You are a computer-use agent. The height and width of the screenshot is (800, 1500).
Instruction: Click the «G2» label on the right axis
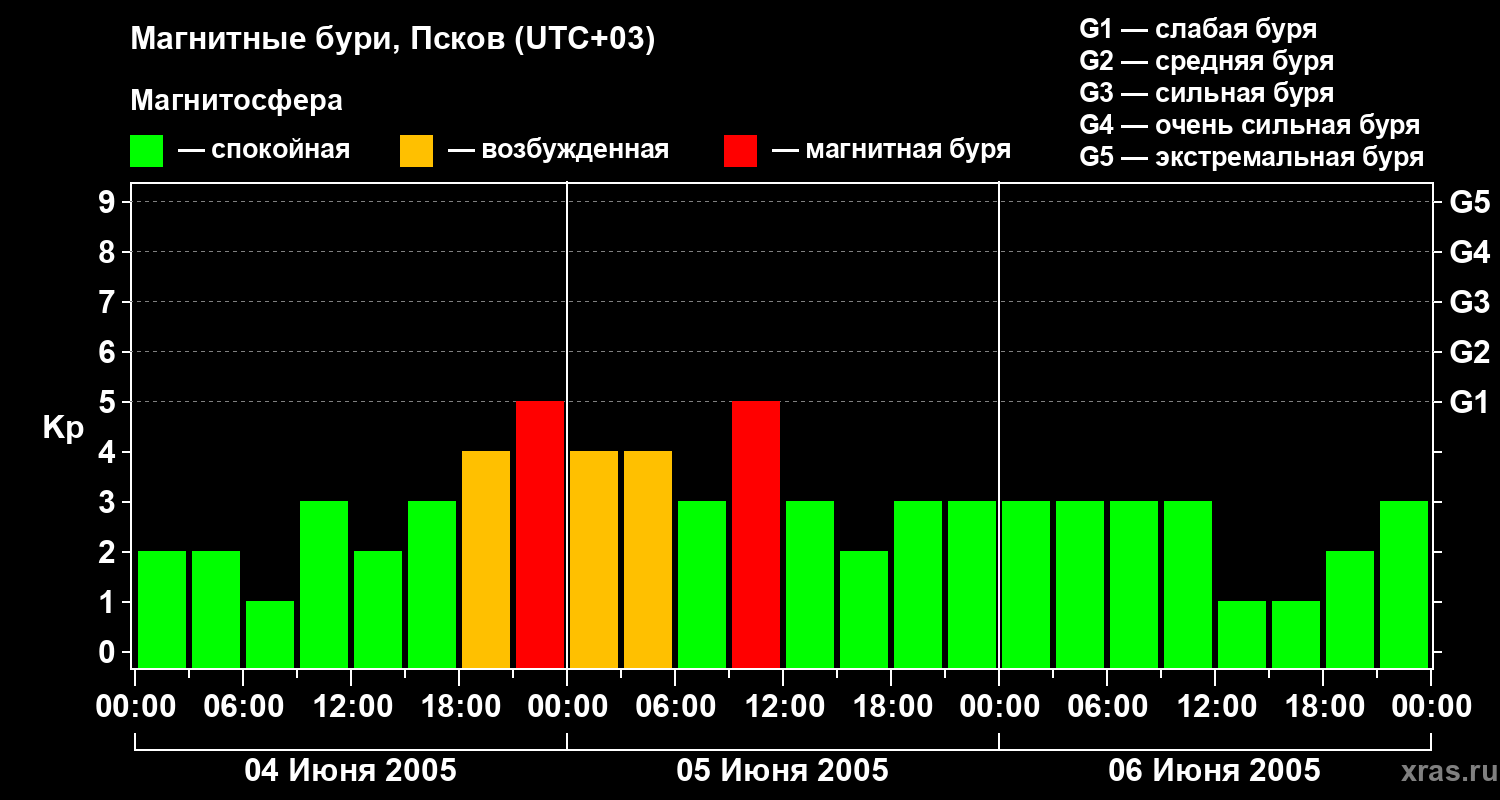click(x=1470, y=352)
